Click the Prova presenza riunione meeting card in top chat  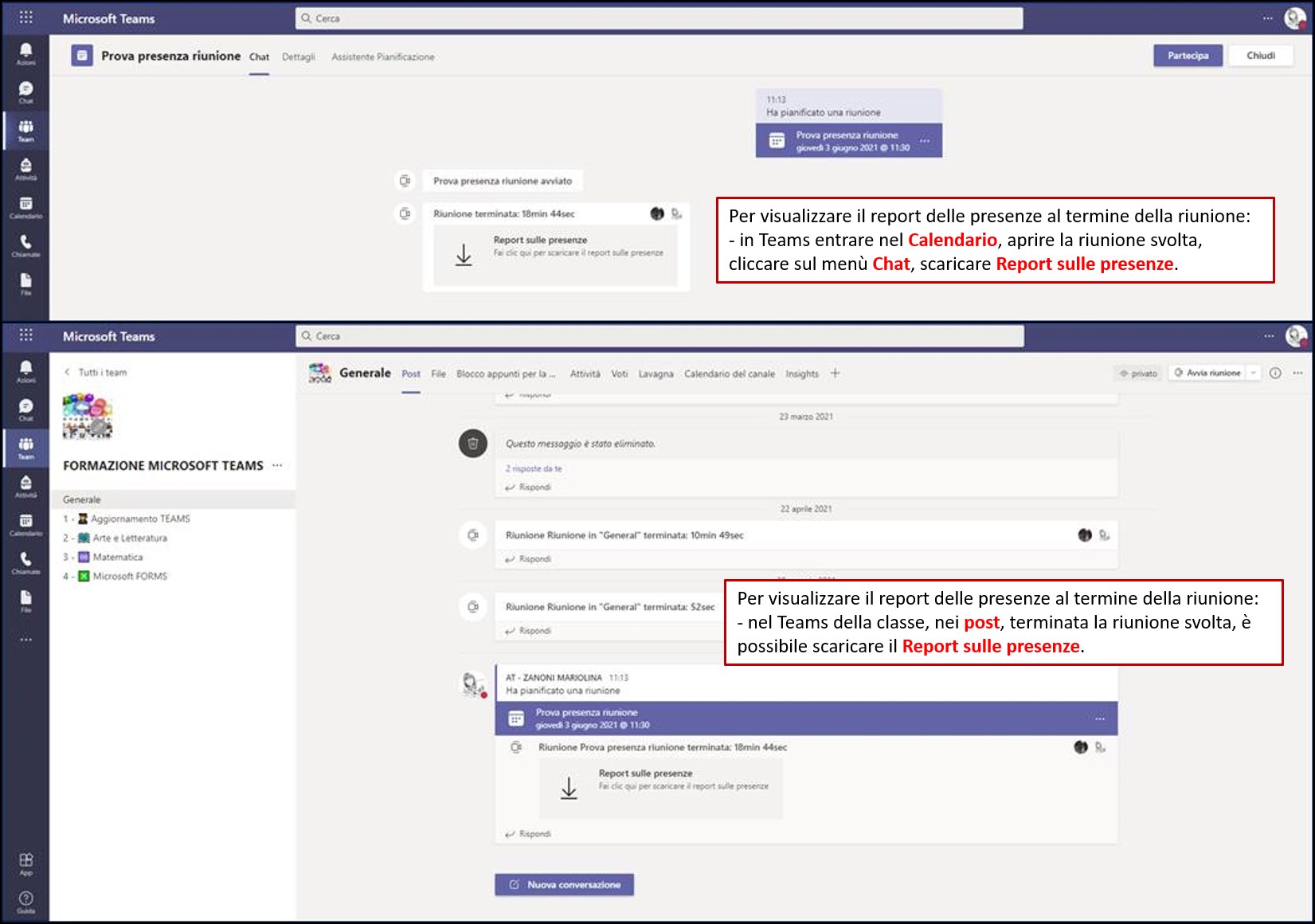pos(849,140)
